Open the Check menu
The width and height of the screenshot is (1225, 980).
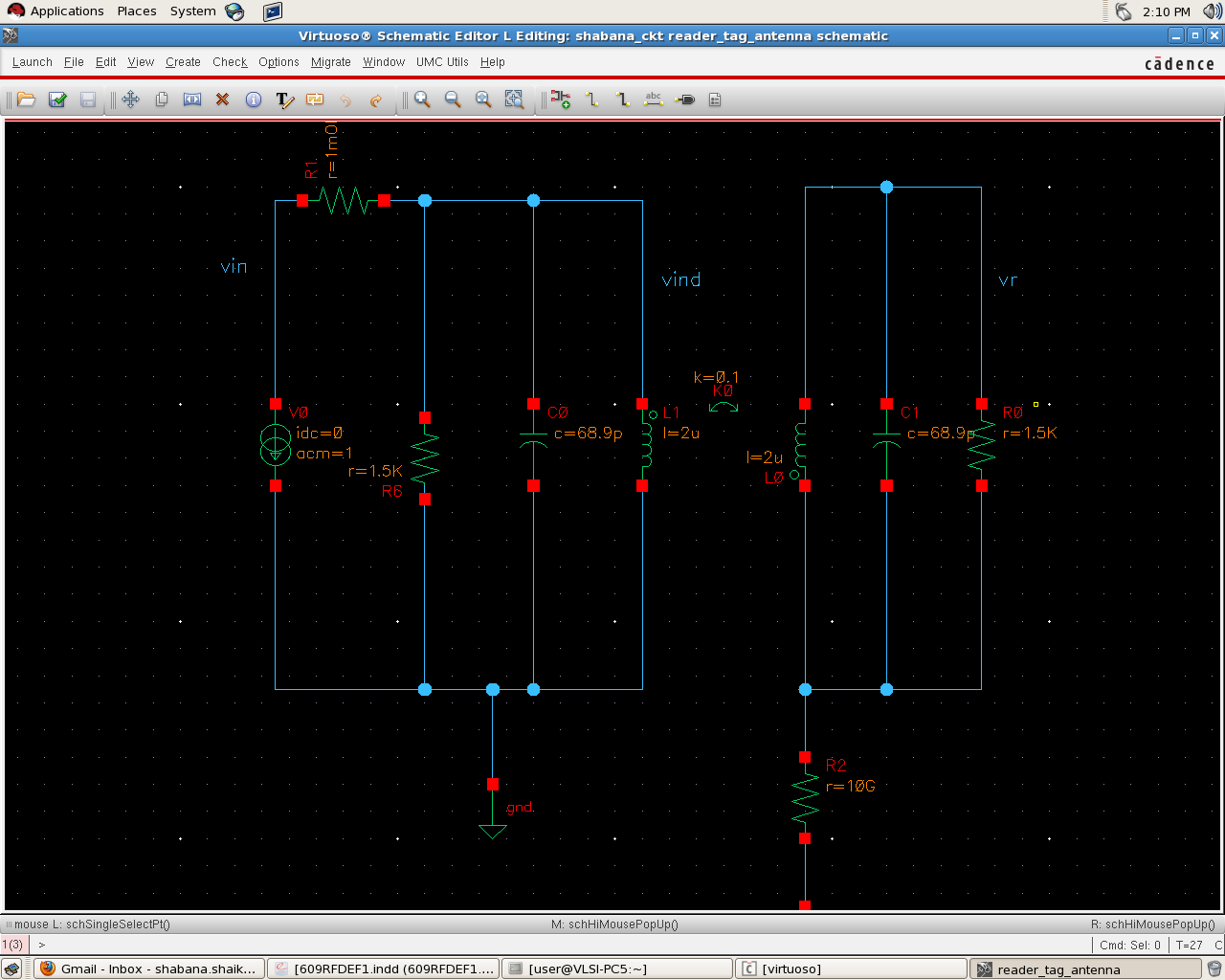[230, 62]
